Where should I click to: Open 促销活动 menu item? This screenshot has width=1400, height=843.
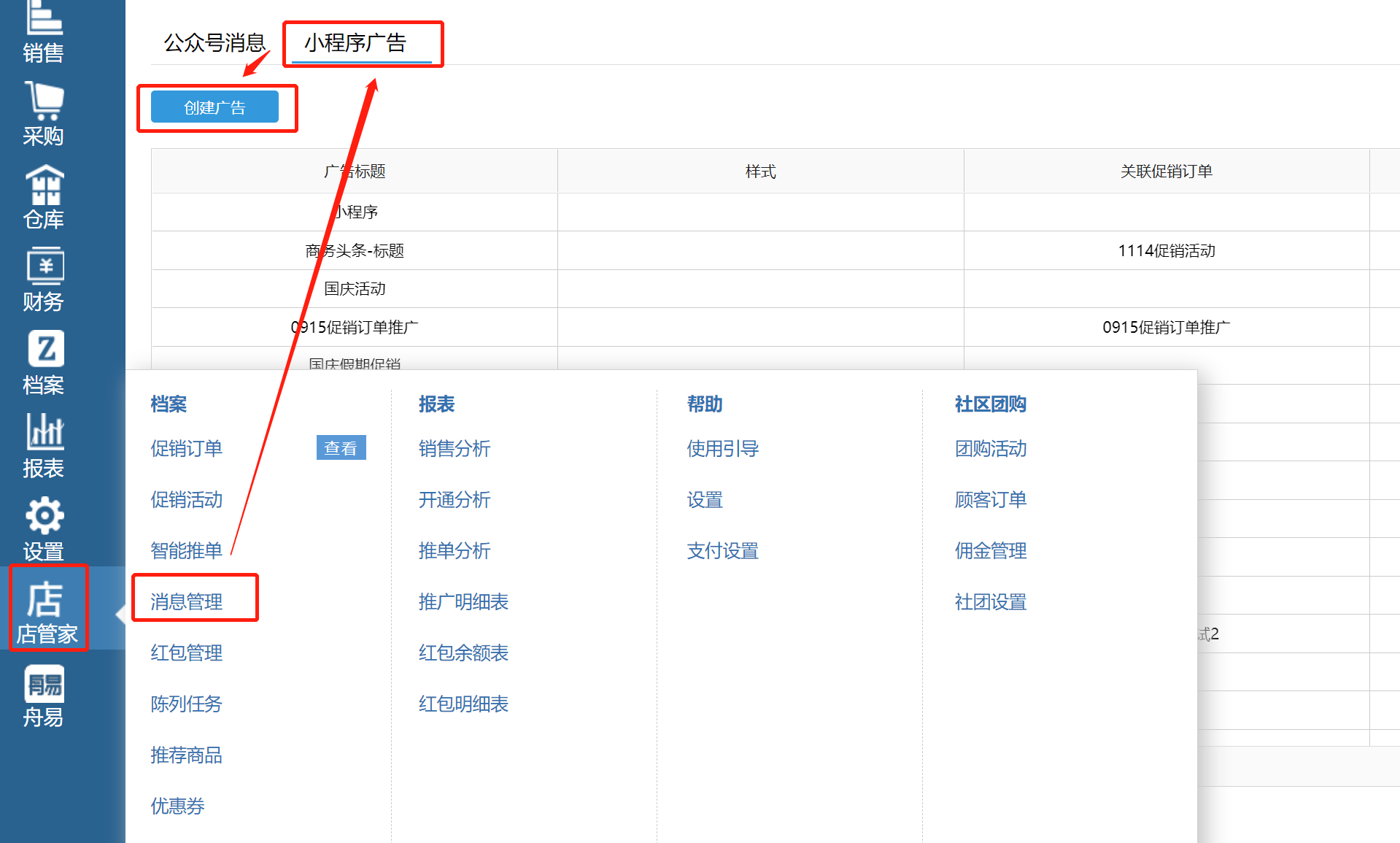[186, 499]
